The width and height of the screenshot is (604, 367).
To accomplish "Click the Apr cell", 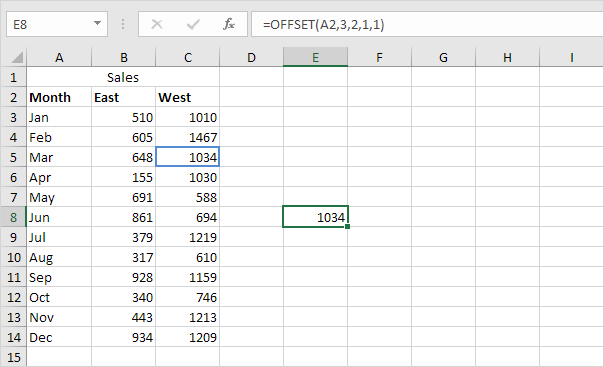I will [59, 178].
